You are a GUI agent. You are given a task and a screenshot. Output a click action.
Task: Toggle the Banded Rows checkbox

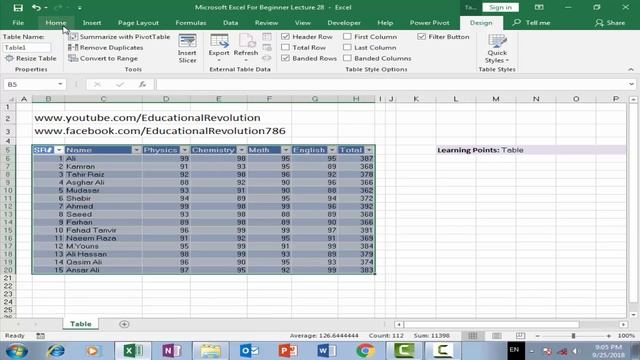[x=286, y=58]
